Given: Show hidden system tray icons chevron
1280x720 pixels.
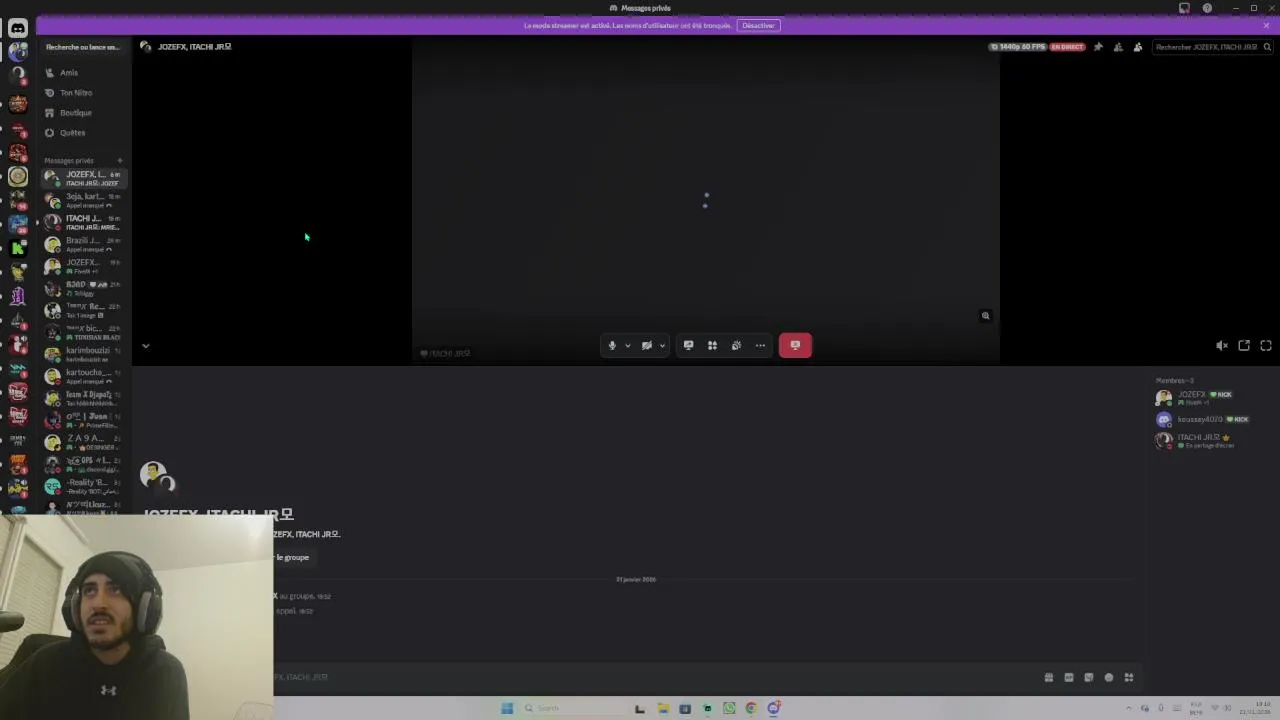Looking at the screenshot, I should (x=1129, y=709).
